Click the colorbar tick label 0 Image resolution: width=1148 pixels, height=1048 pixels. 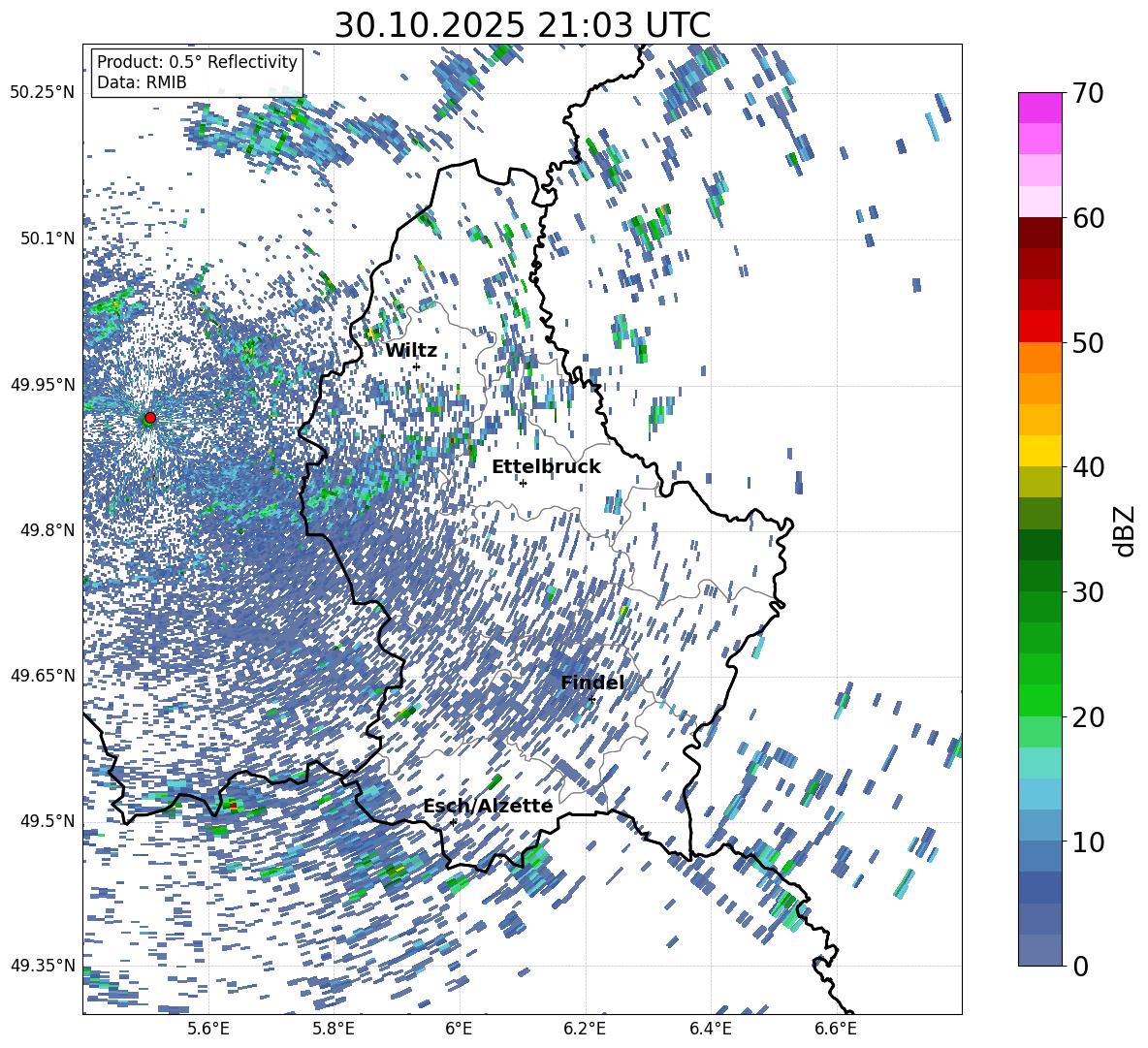(x=1080, y=966)
